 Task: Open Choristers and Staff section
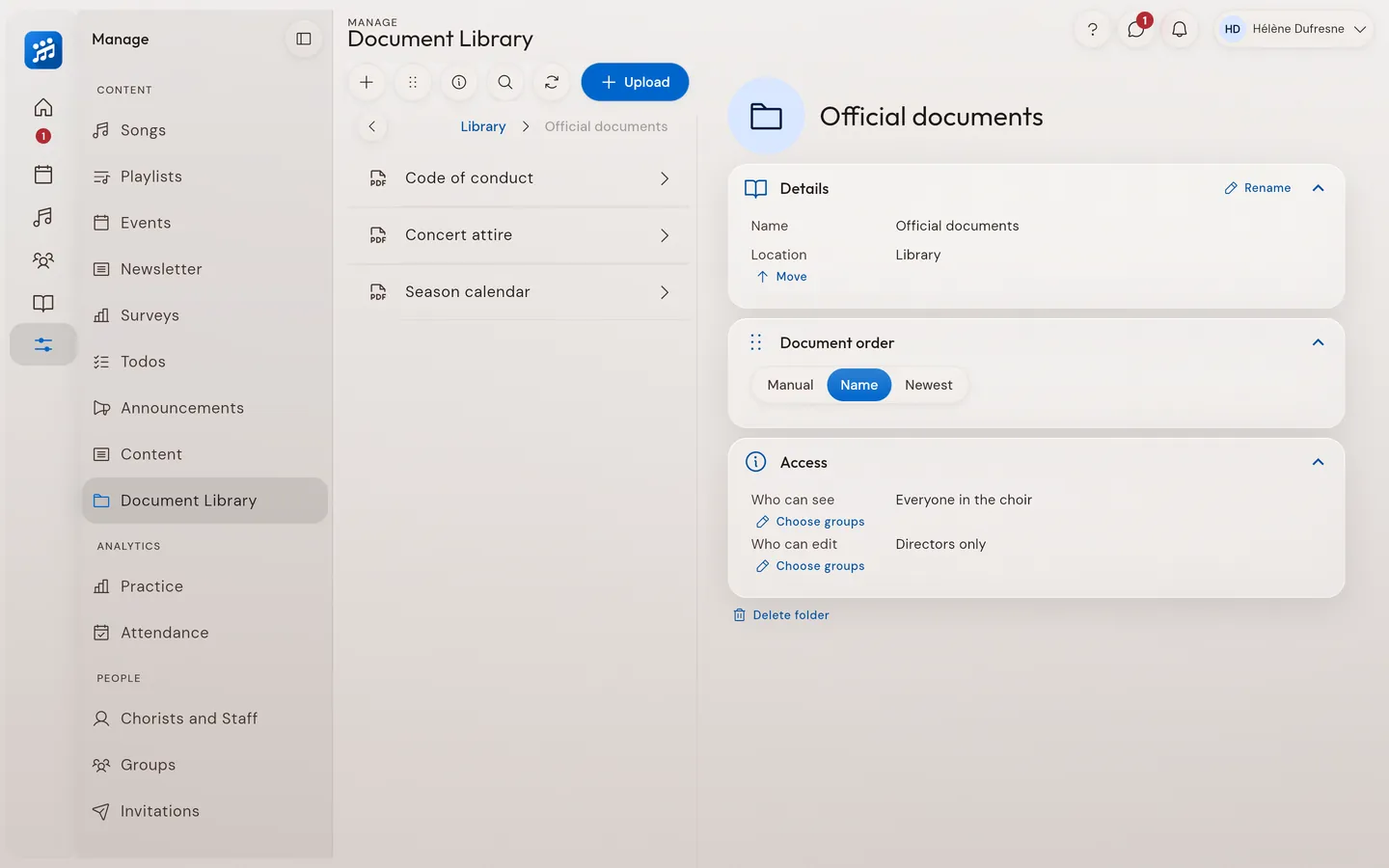click(x=204, y=719)
